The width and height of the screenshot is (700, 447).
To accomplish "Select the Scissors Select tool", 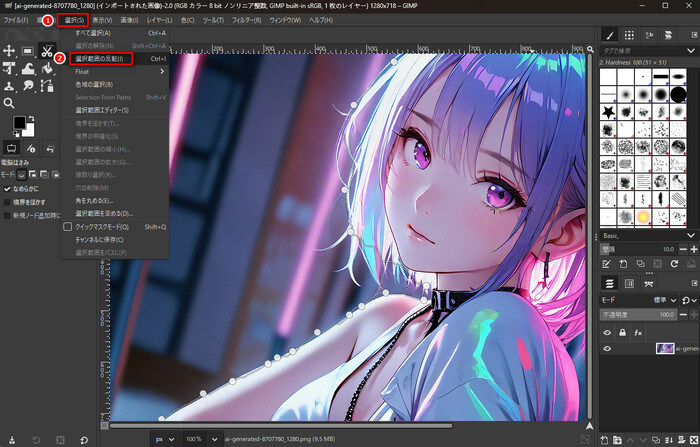I will pyautogui.click(x=47, y=51).
